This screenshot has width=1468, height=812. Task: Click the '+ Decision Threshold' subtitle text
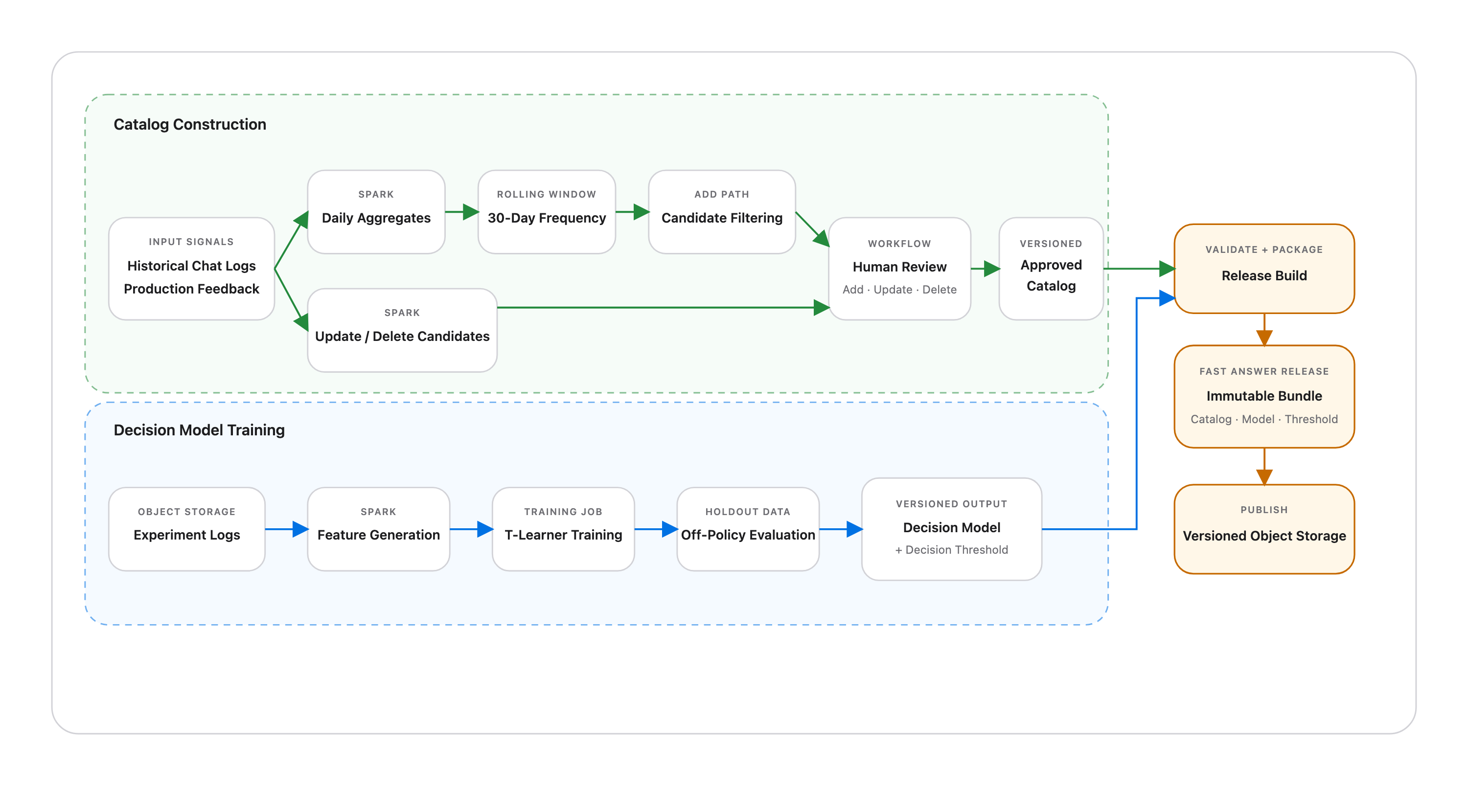tap(952, 550)
